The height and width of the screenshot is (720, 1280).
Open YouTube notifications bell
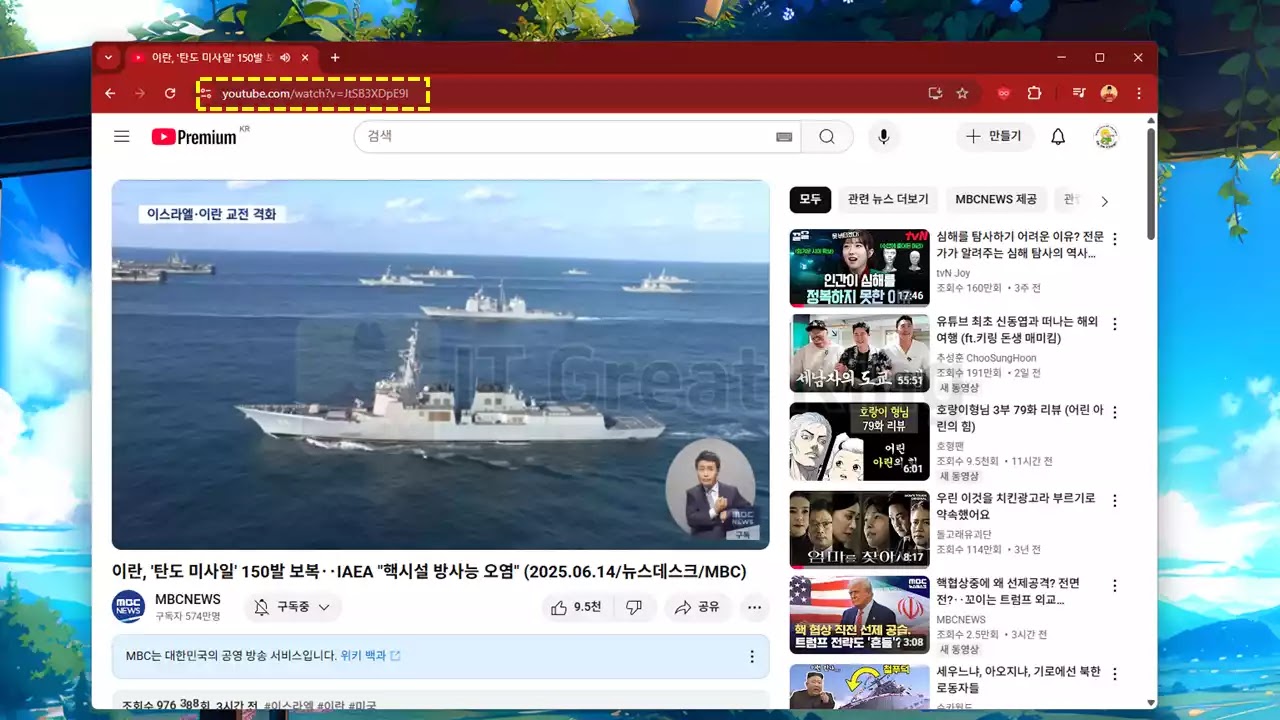[x=1058, y=137]
